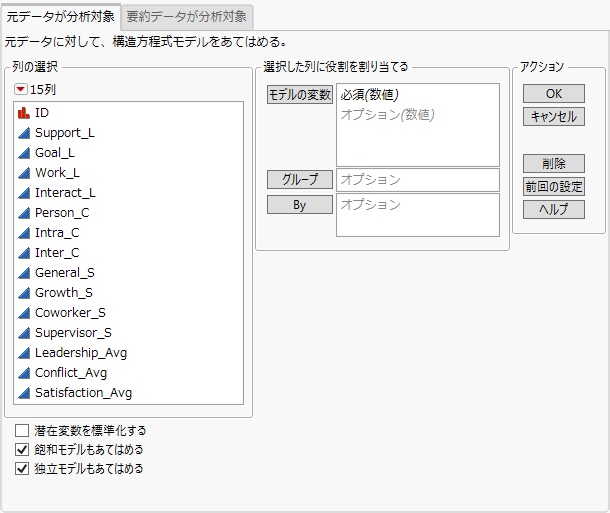Click the By option box

point(418,215)
